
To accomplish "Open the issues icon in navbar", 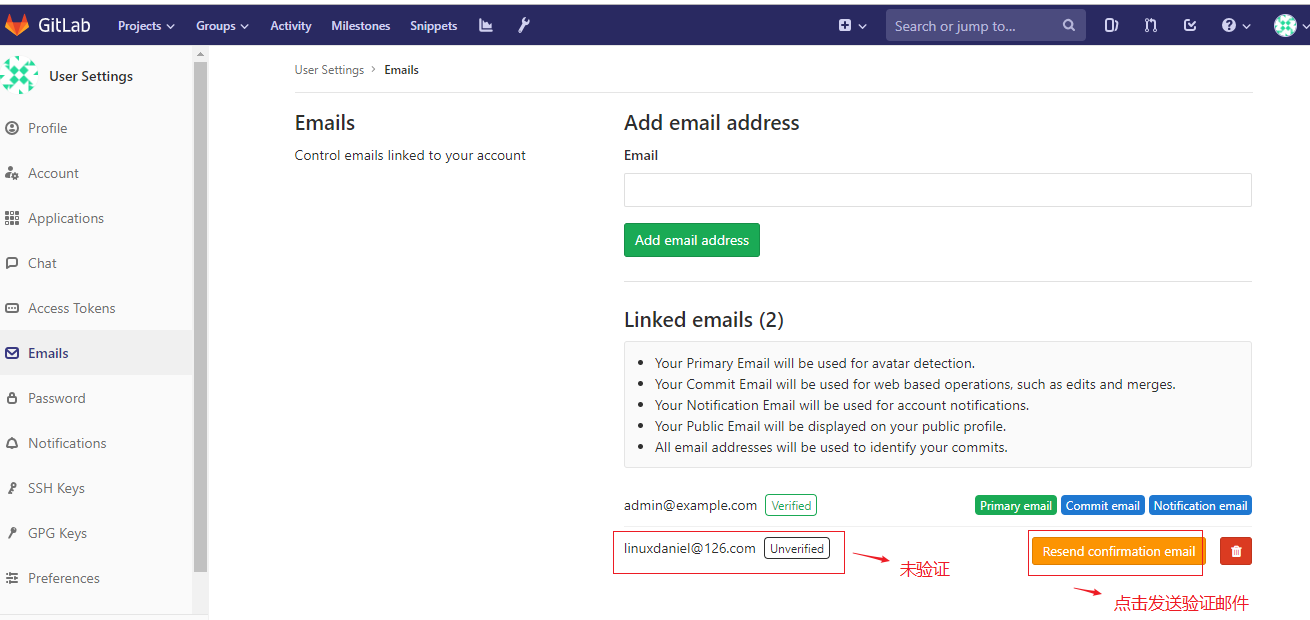I will 1111,26.
